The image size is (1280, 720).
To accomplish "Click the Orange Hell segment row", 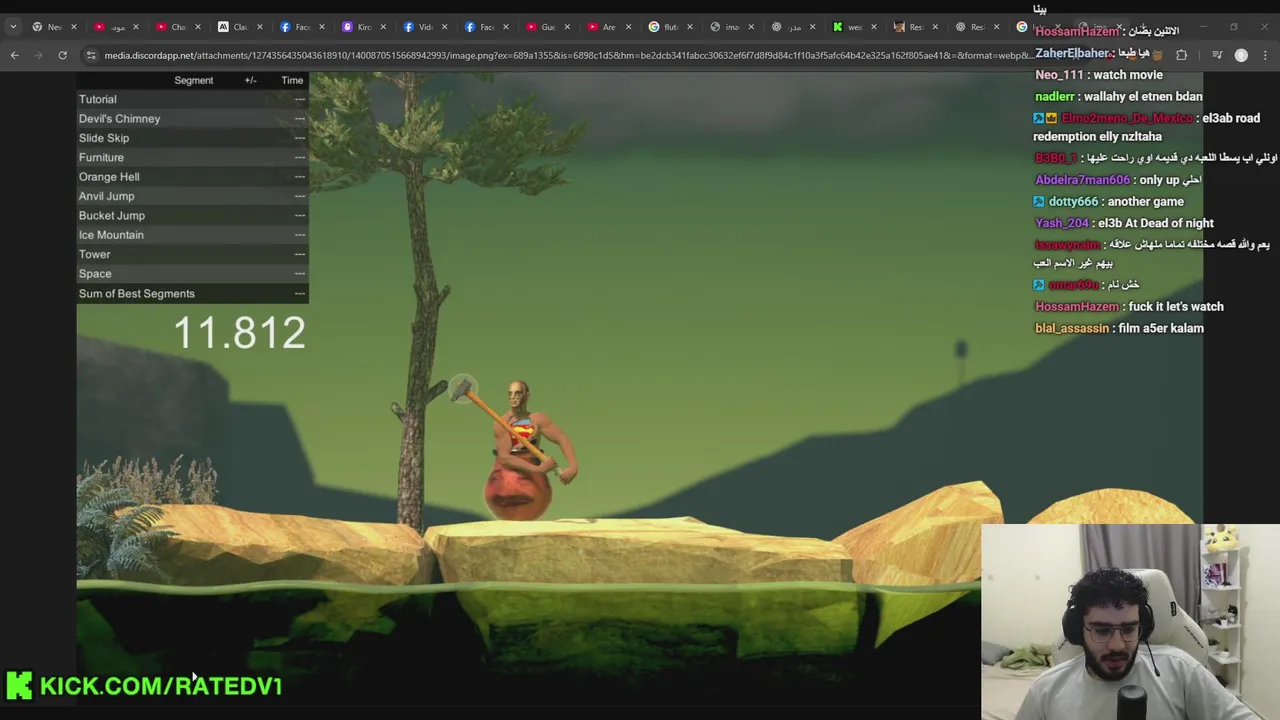I will [192, 176].
